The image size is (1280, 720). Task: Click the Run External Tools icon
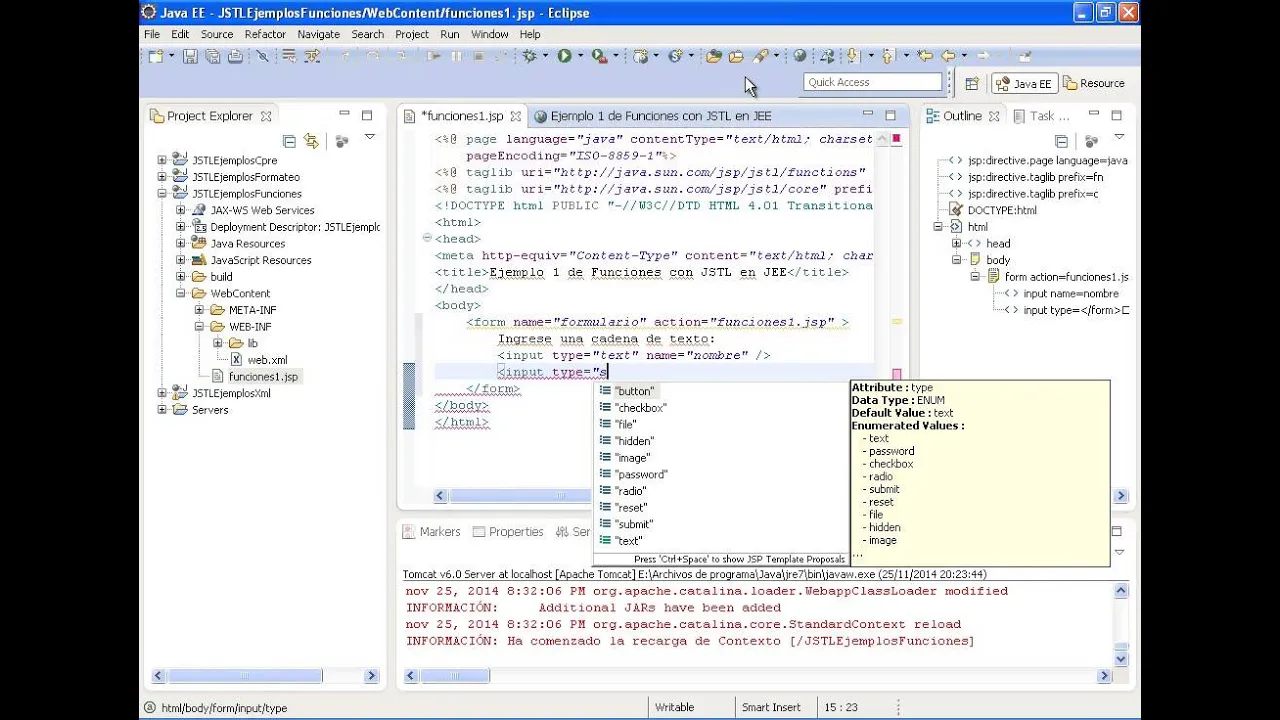click(598, 57)
